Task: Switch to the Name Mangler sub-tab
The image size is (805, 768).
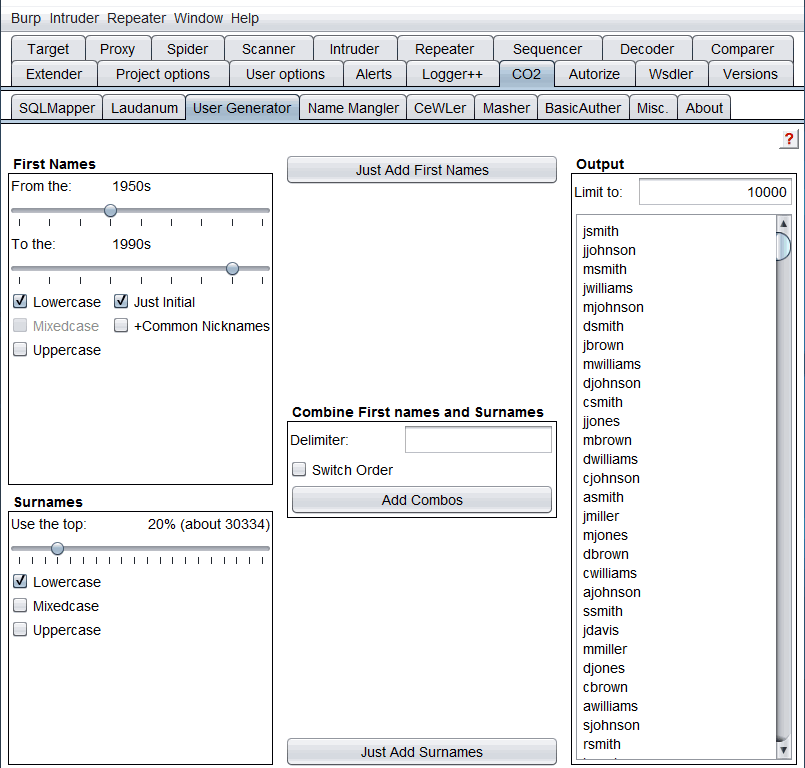Action: [353, 108]
